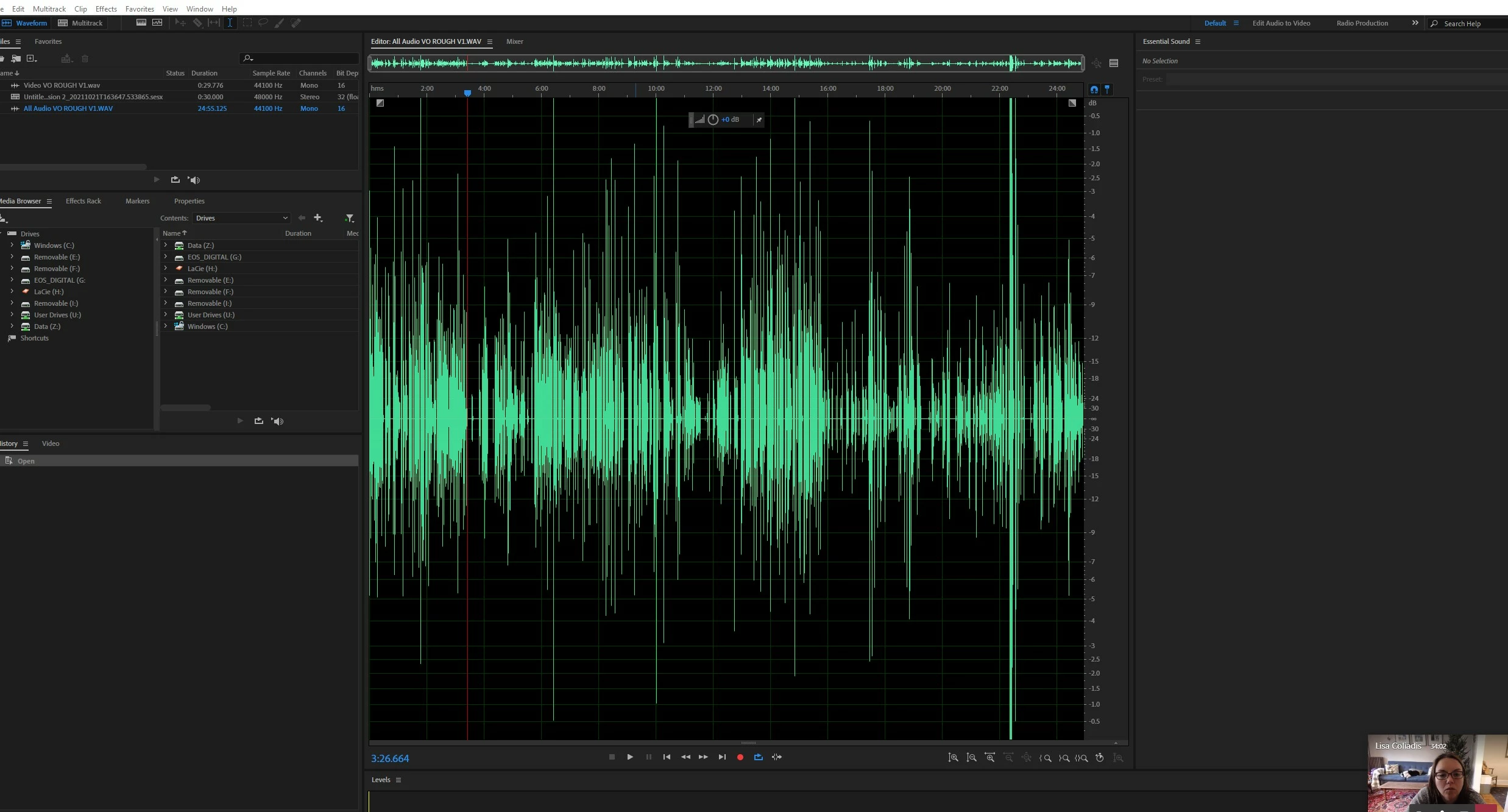Show the Spectral Frequency Display
The image size is (1508, 812).
pos(141,23)
